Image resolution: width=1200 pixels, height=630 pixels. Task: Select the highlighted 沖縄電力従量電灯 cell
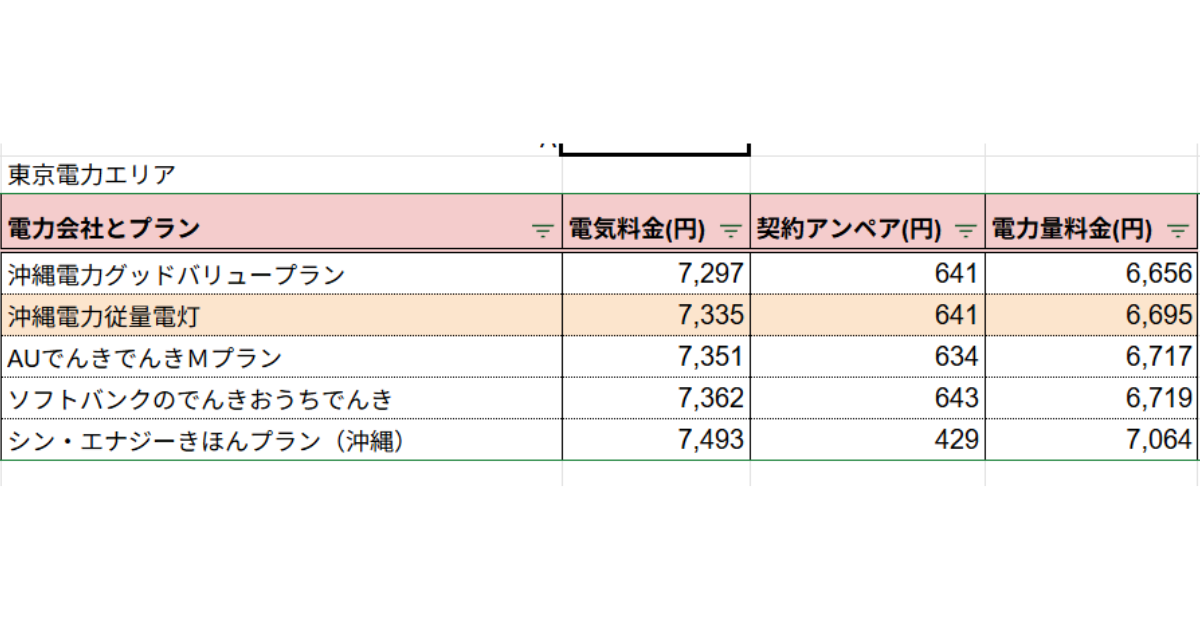pyautogui.click(x=281, y=315)
